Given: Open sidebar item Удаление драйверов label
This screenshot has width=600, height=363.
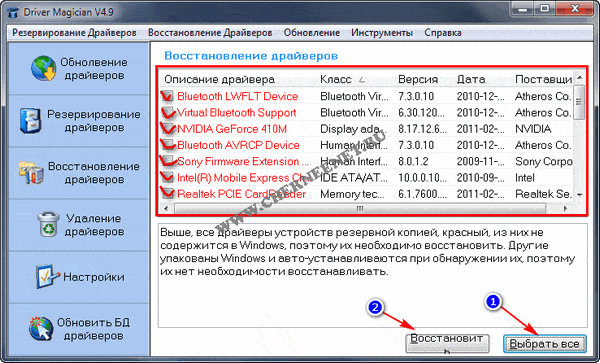Looking at the screenshot, I should click(94, 225).
